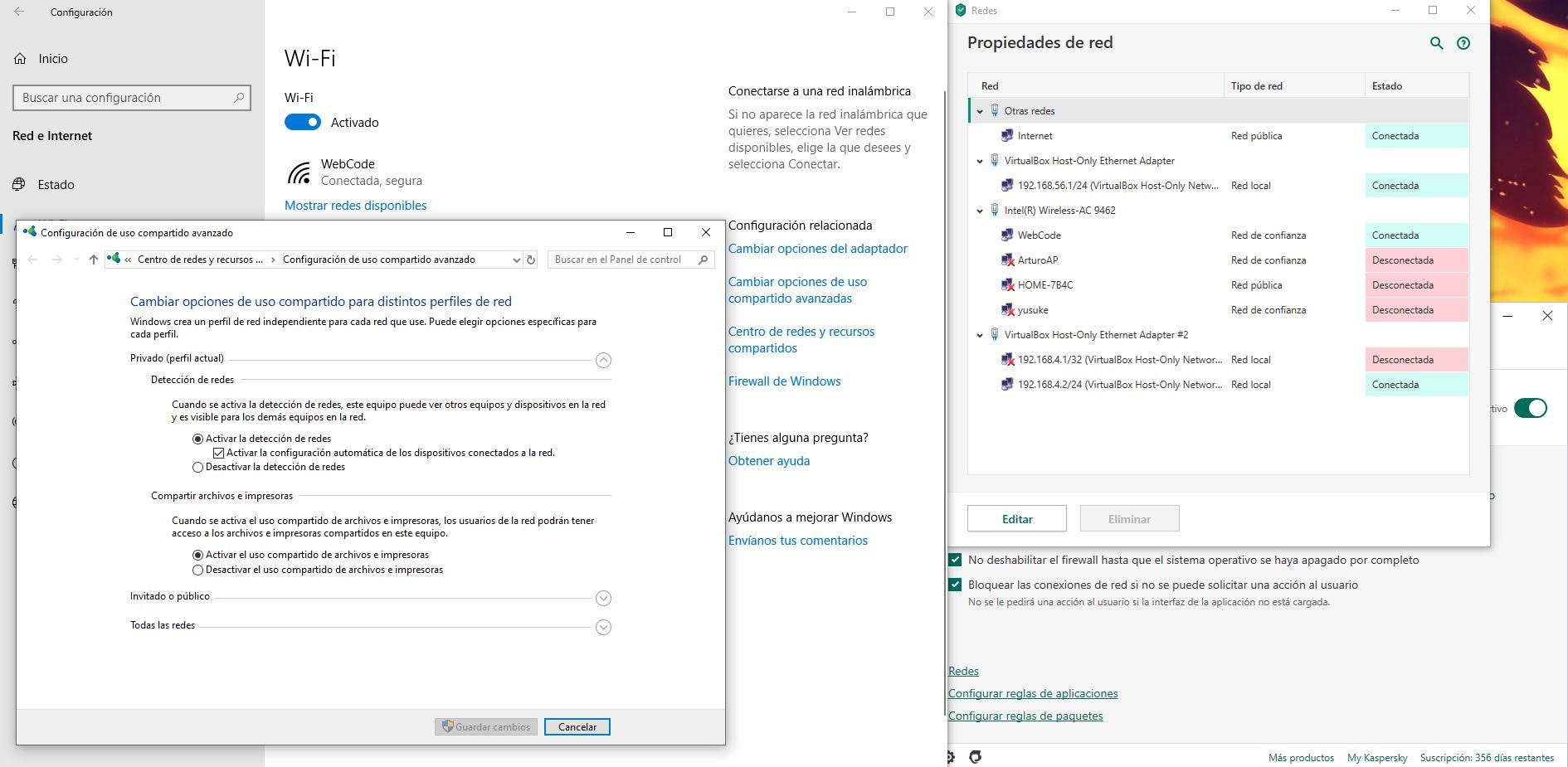The width and height of the screenshot is (1568, 767).
Task: Sort by the Red column header
Action: point(1096,85)
